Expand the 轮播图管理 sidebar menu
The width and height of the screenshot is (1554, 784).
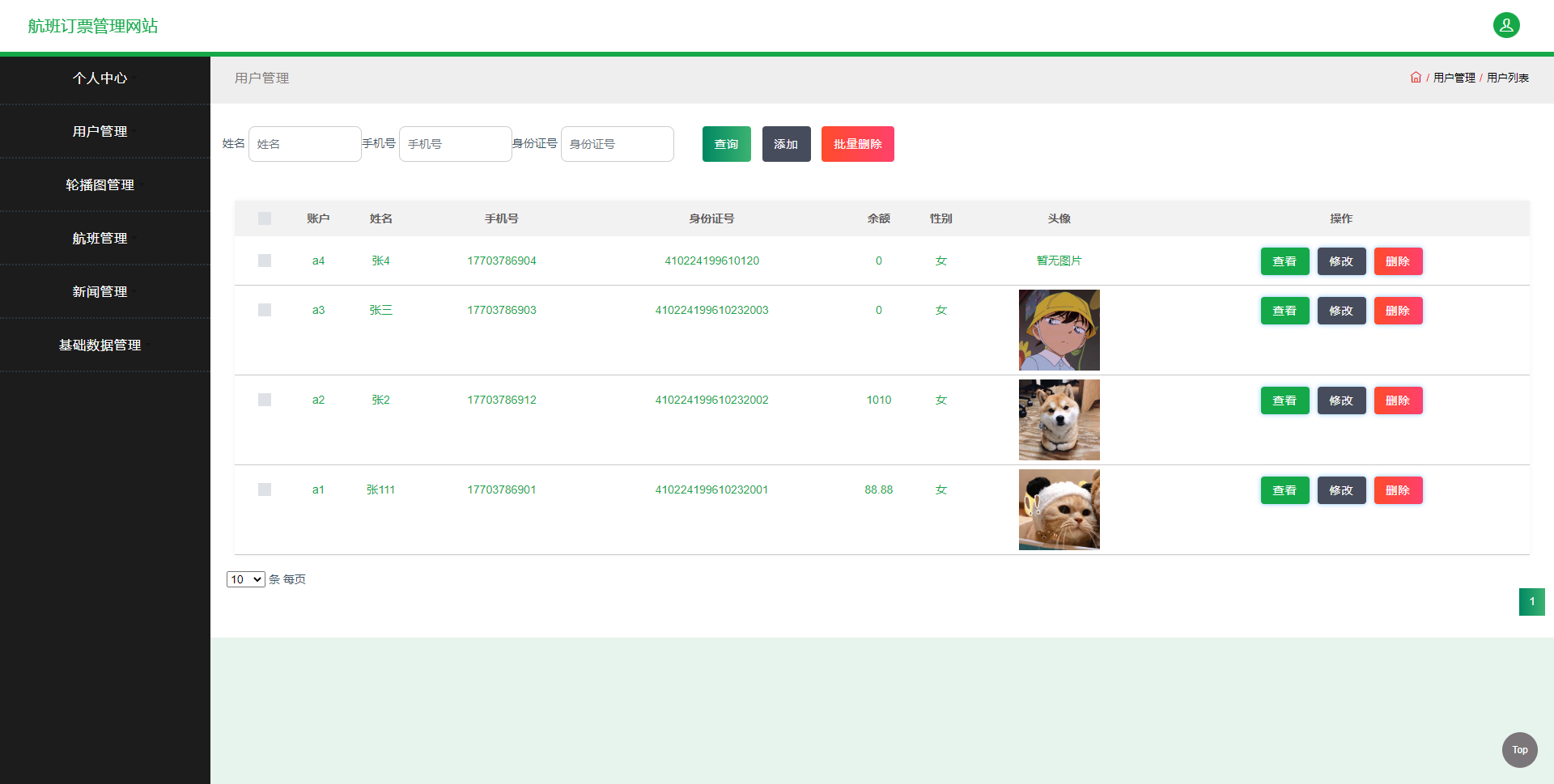tap(100, 184)
